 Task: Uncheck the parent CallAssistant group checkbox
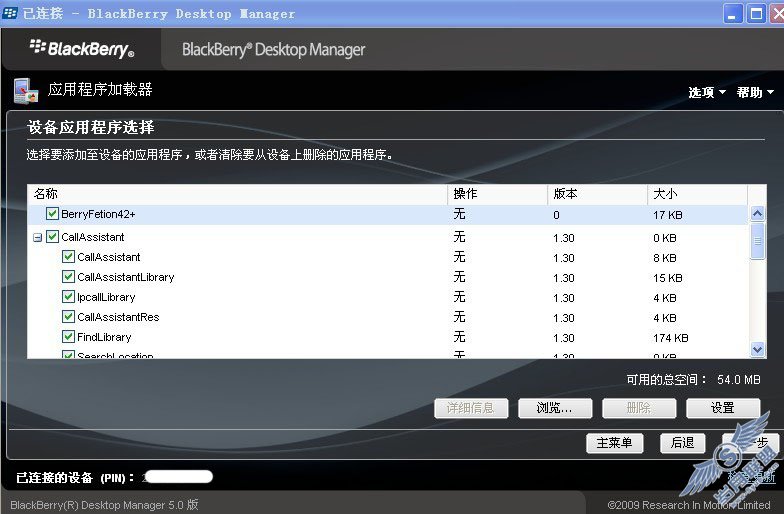[52, 236]
